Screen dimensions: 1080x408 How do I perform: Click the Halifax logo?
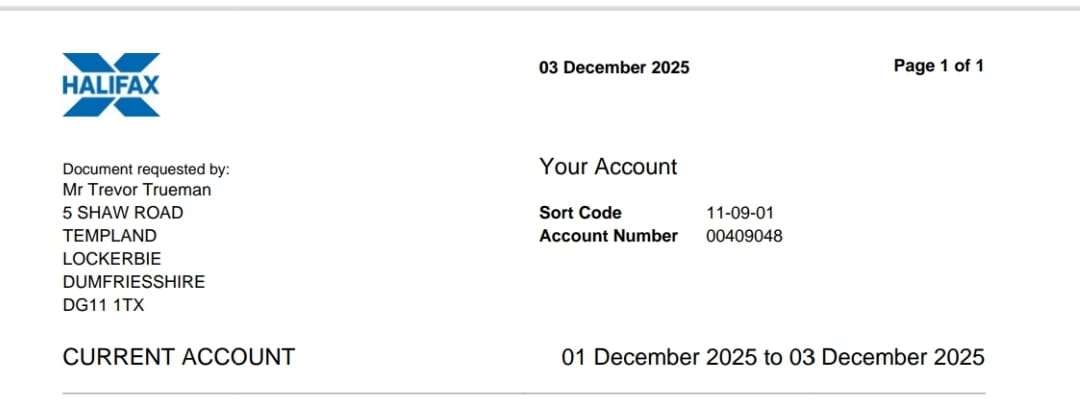(111, 85)
